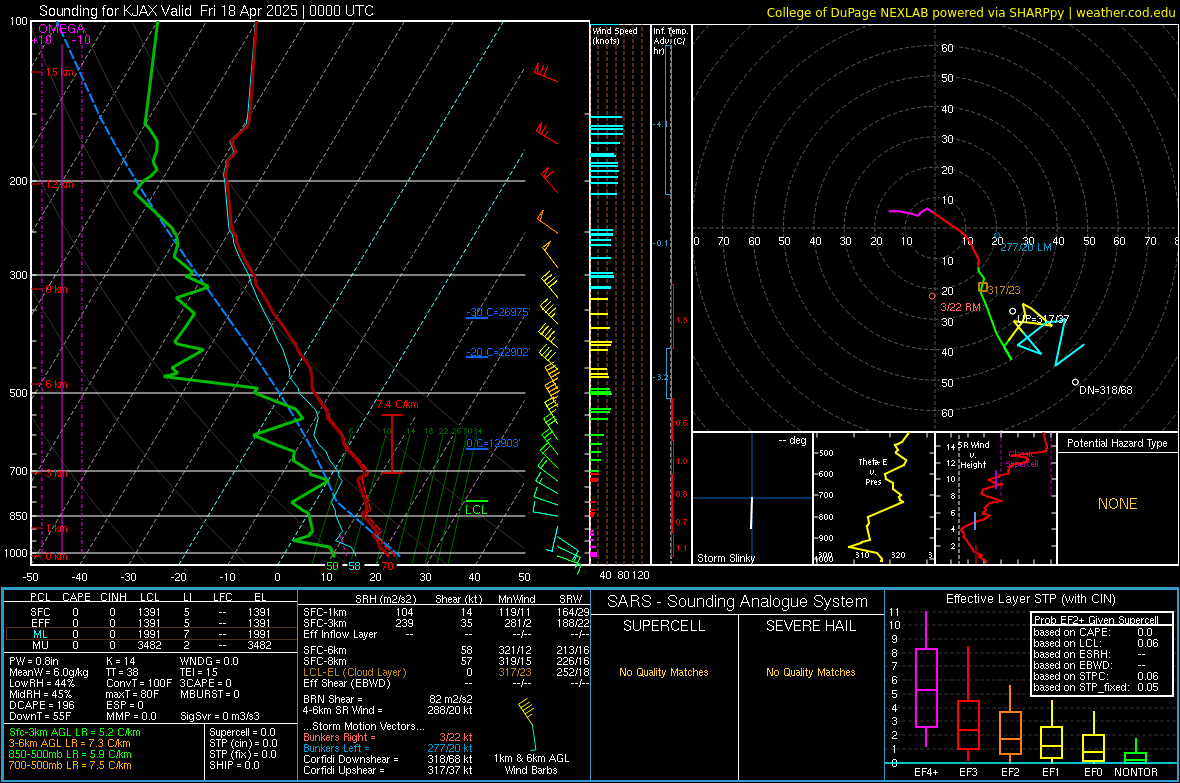The image size is (1180, 783).
Task: Click the 'SARS - Sounding Analogue System' heading
Action: 737,602
